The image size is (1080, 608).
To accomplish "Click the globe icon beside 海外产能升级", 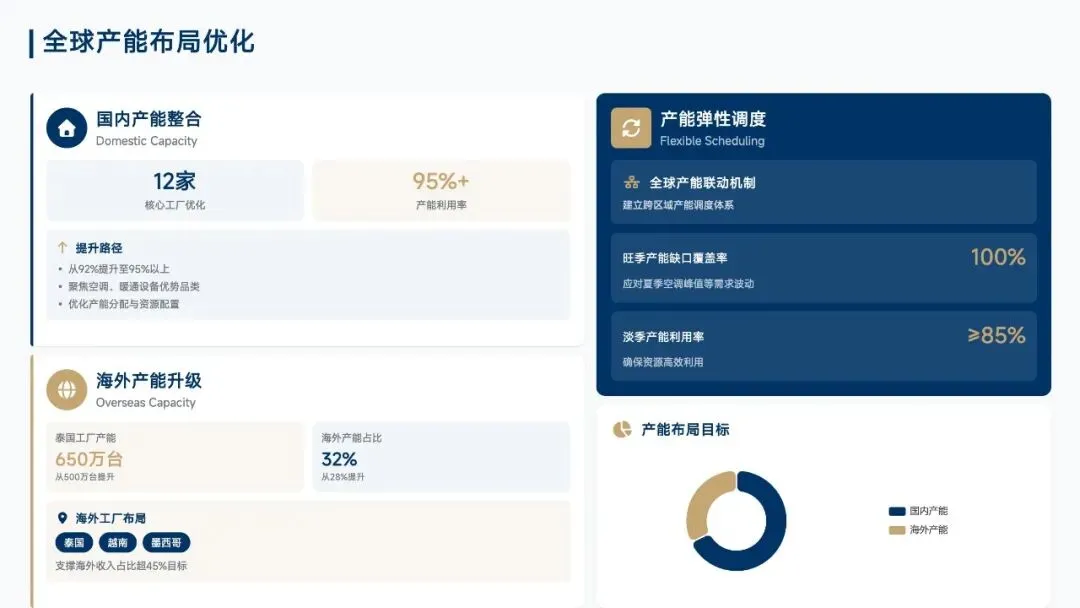I will [67, 390].
